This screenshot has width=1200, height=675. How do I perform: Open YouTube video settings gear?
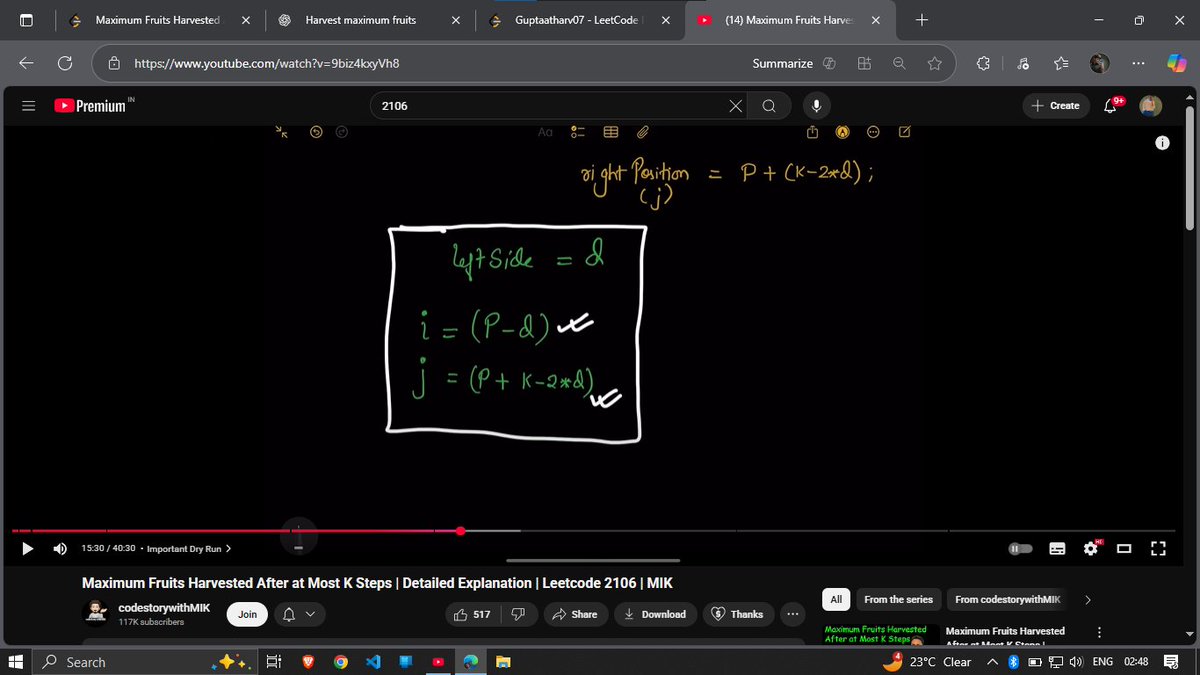(x=1090, y=548)
